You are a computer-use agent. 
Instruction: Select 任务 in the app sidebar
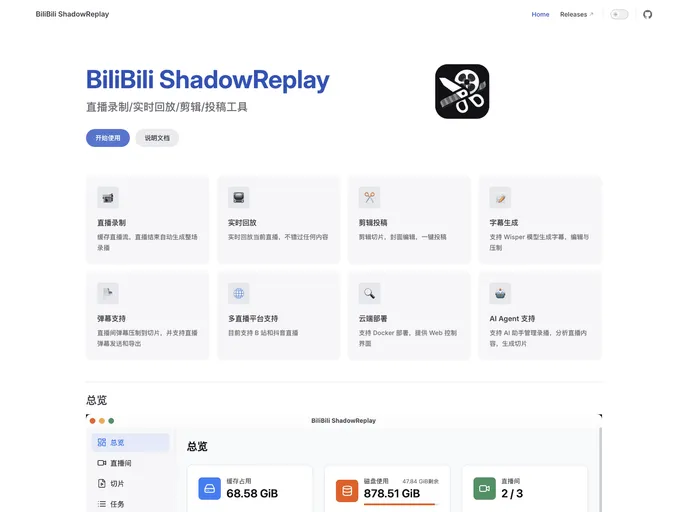click(x=130, y=504)
